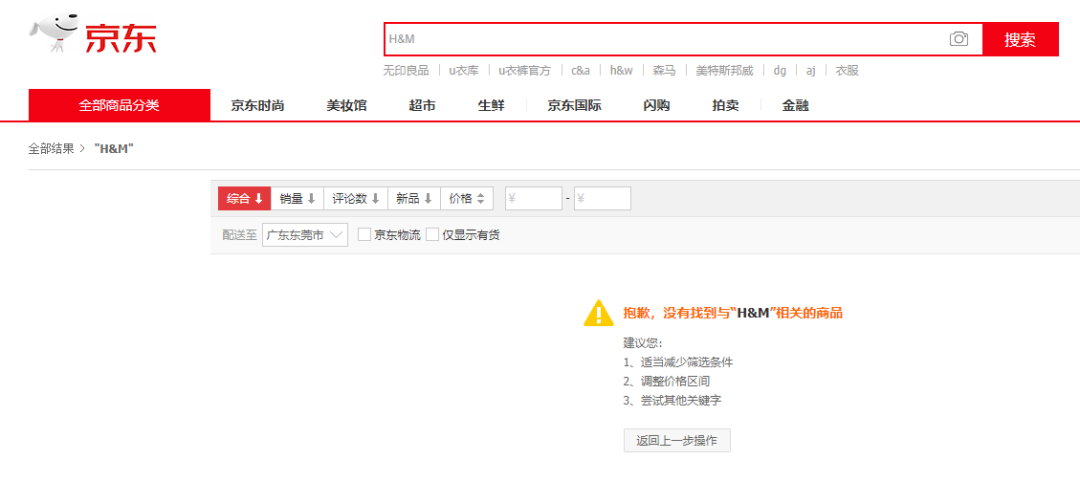Sort results by 评论数
This screenshot has width=1080, height=482.
(355, 198)
